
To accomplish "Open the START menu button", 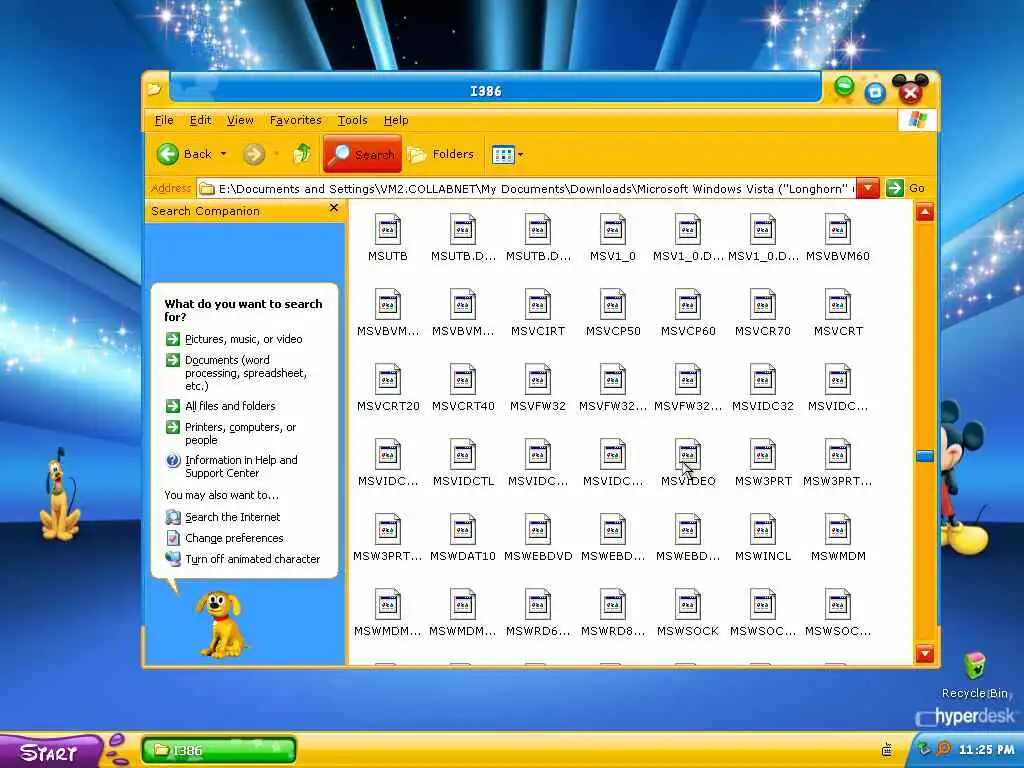I will [x=52, y=751].
